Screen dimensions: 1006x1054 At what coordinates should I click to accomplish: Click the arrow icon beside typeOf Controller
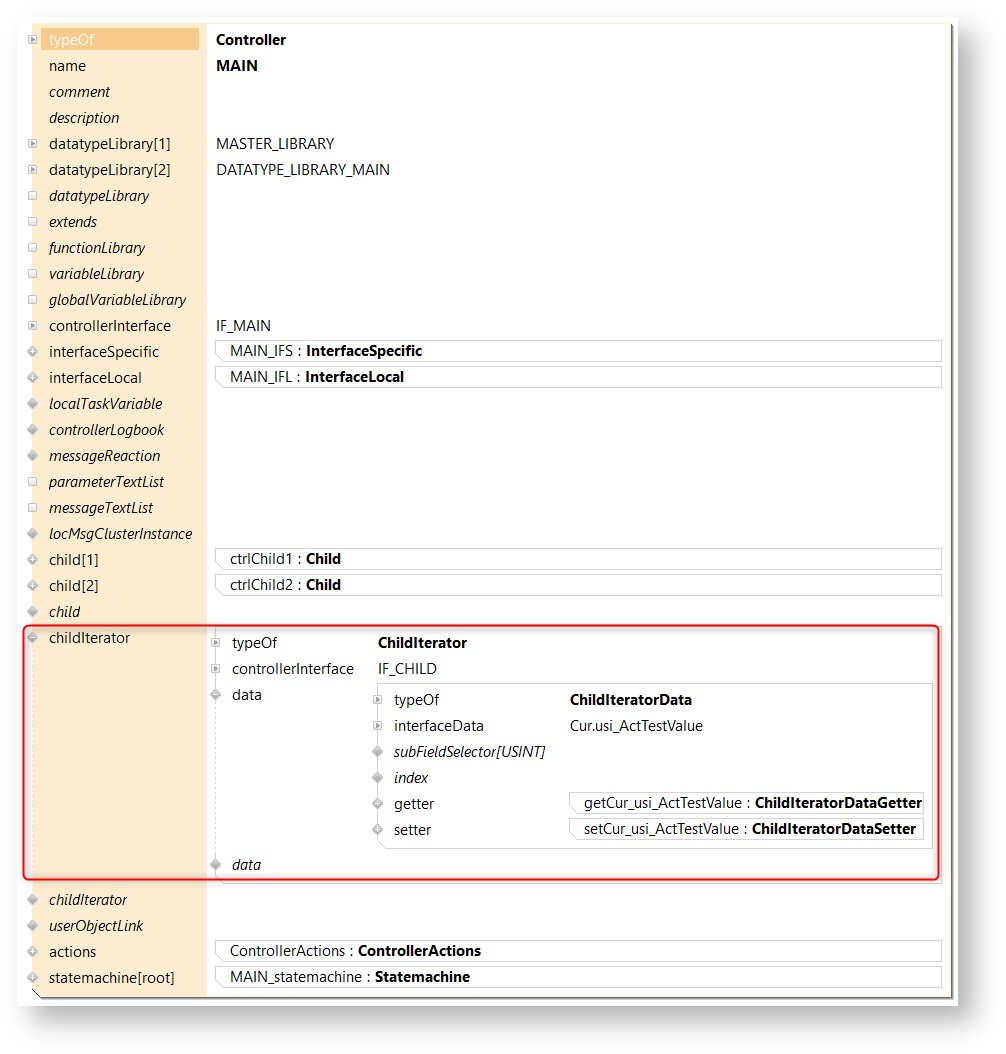pyautogui.click(x=33, y=40)
